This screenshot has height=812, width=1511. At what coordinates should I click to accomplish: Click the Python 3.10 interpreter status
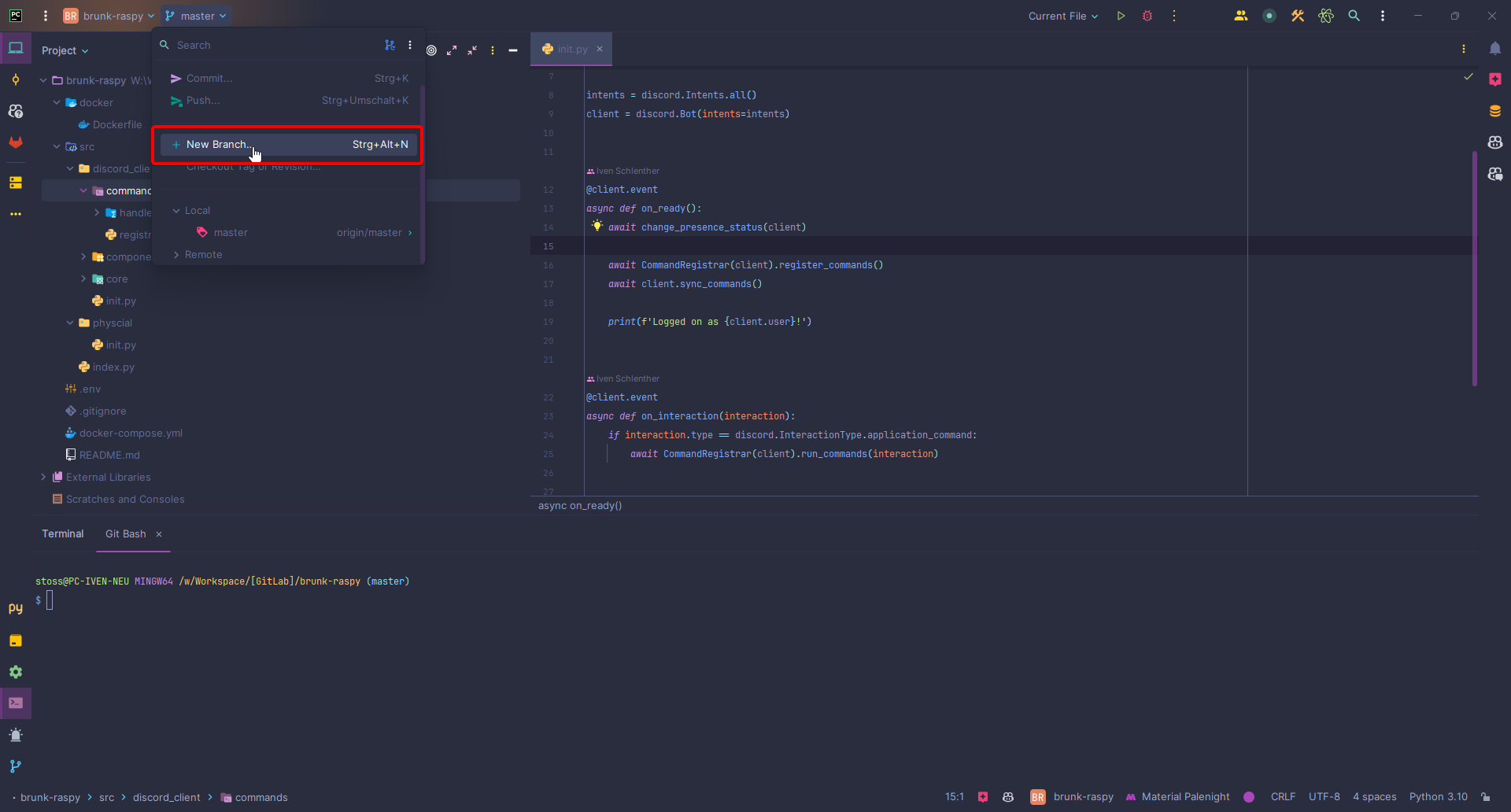pos(1438,797)
